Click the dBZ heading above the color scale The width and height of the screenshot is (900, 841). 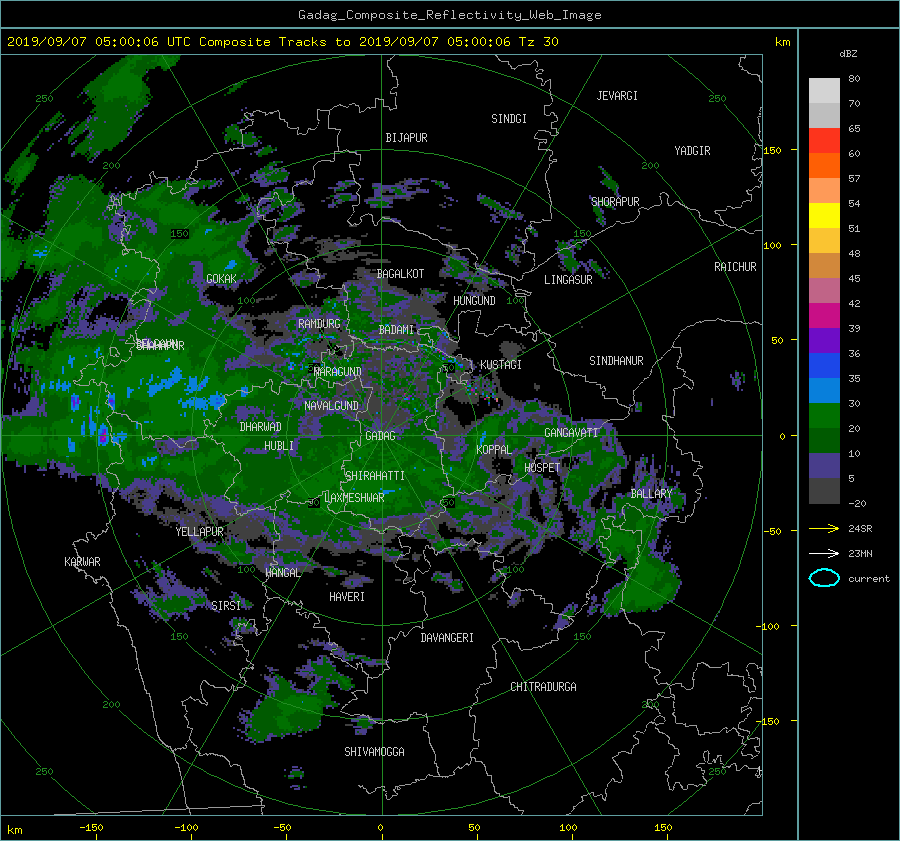pyautogui.click(x=848, y=53)
